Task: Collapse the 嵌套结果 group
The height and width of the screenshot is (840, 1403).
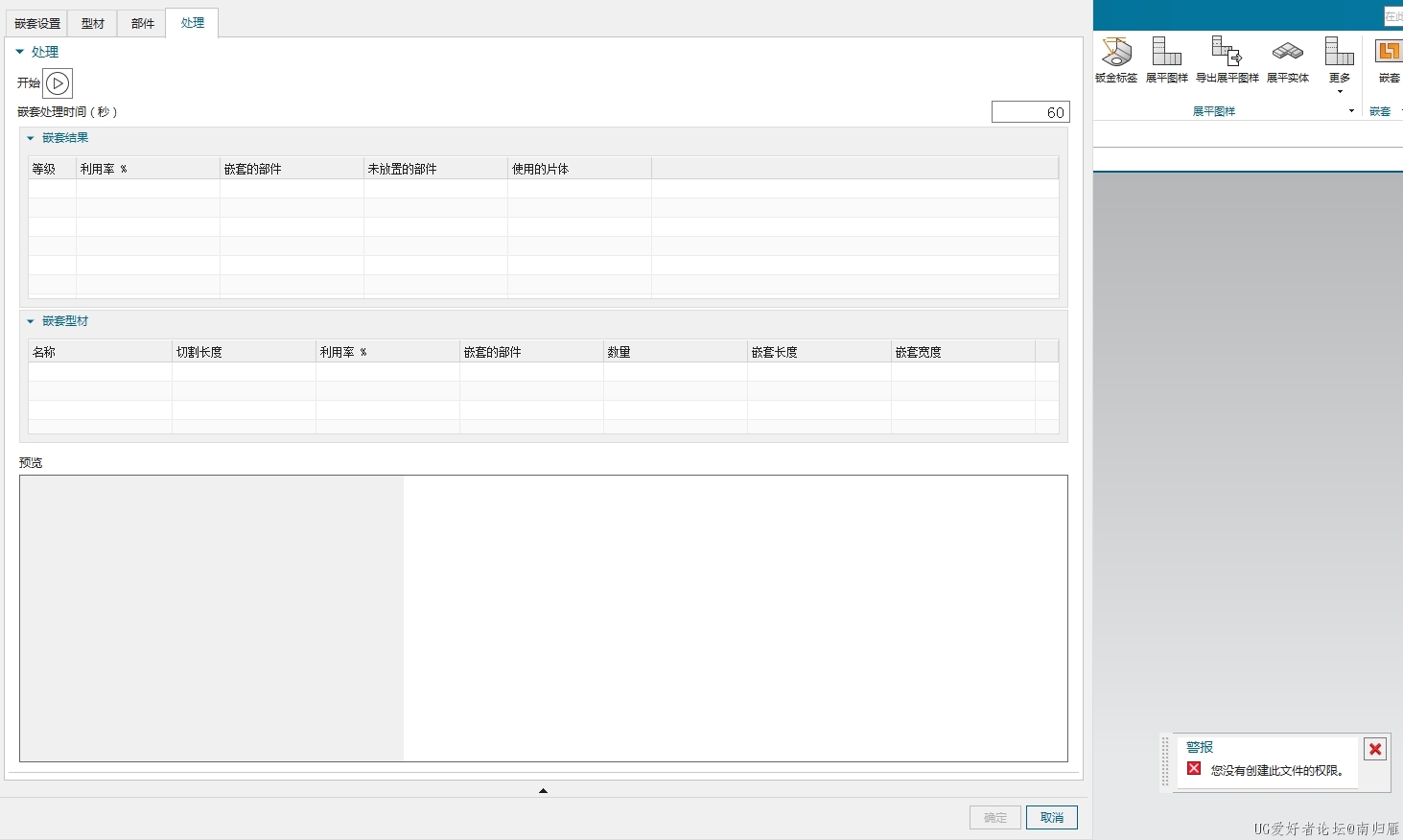Action: (x=31, y=138)
